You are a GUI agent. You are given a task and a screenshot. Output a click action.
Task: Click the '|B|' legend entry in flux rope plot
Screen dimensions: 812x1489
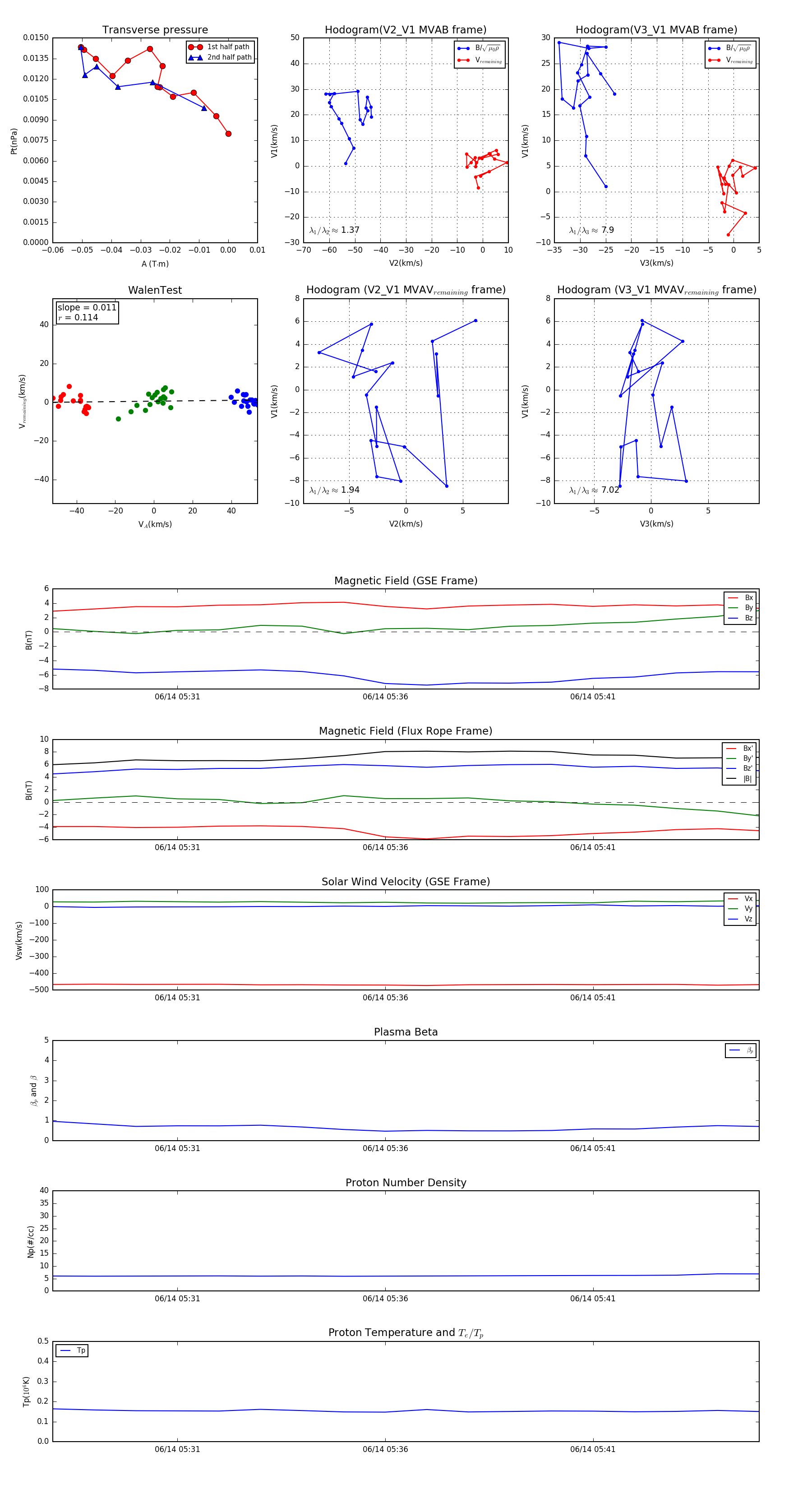coord(740,779)
